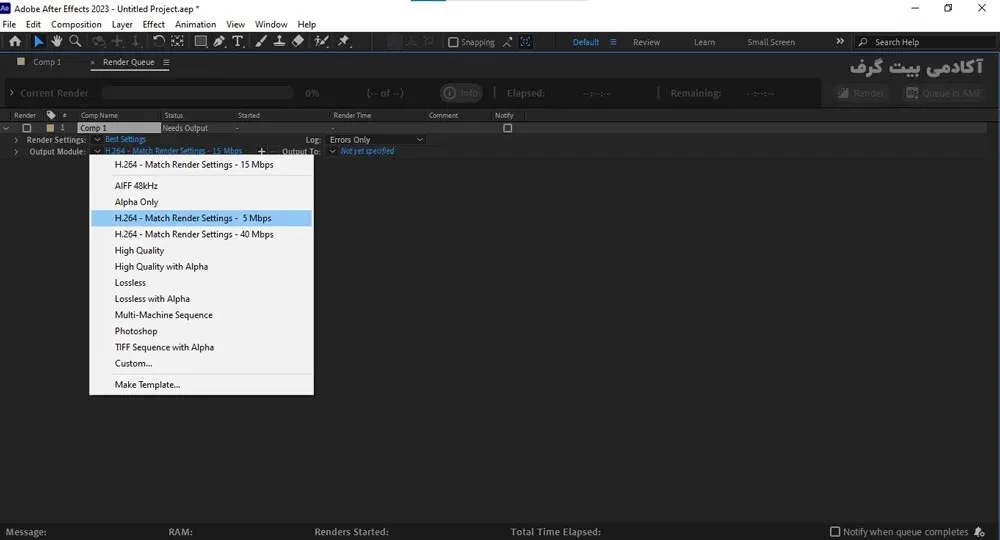
Task: Choose H.264 Match Render Settings 5 Mbps
Action: pos(202,218)
